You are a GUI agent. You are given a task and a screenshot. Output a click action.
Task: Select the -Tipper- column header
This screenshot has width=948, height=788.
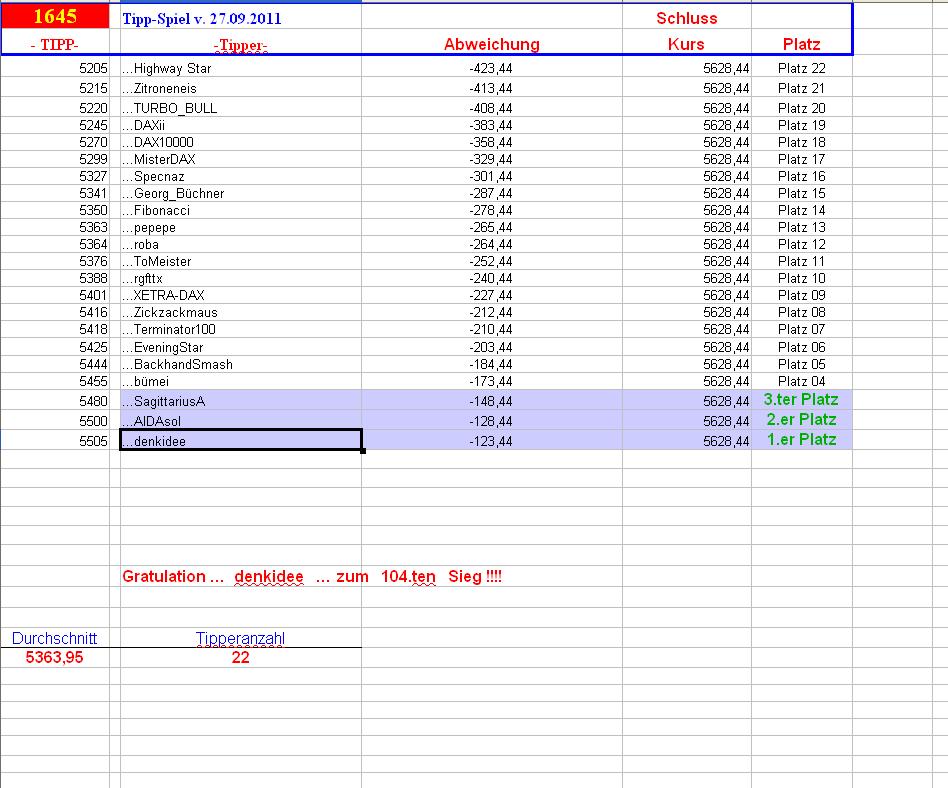pyautogui.click(x=240, y=44)
